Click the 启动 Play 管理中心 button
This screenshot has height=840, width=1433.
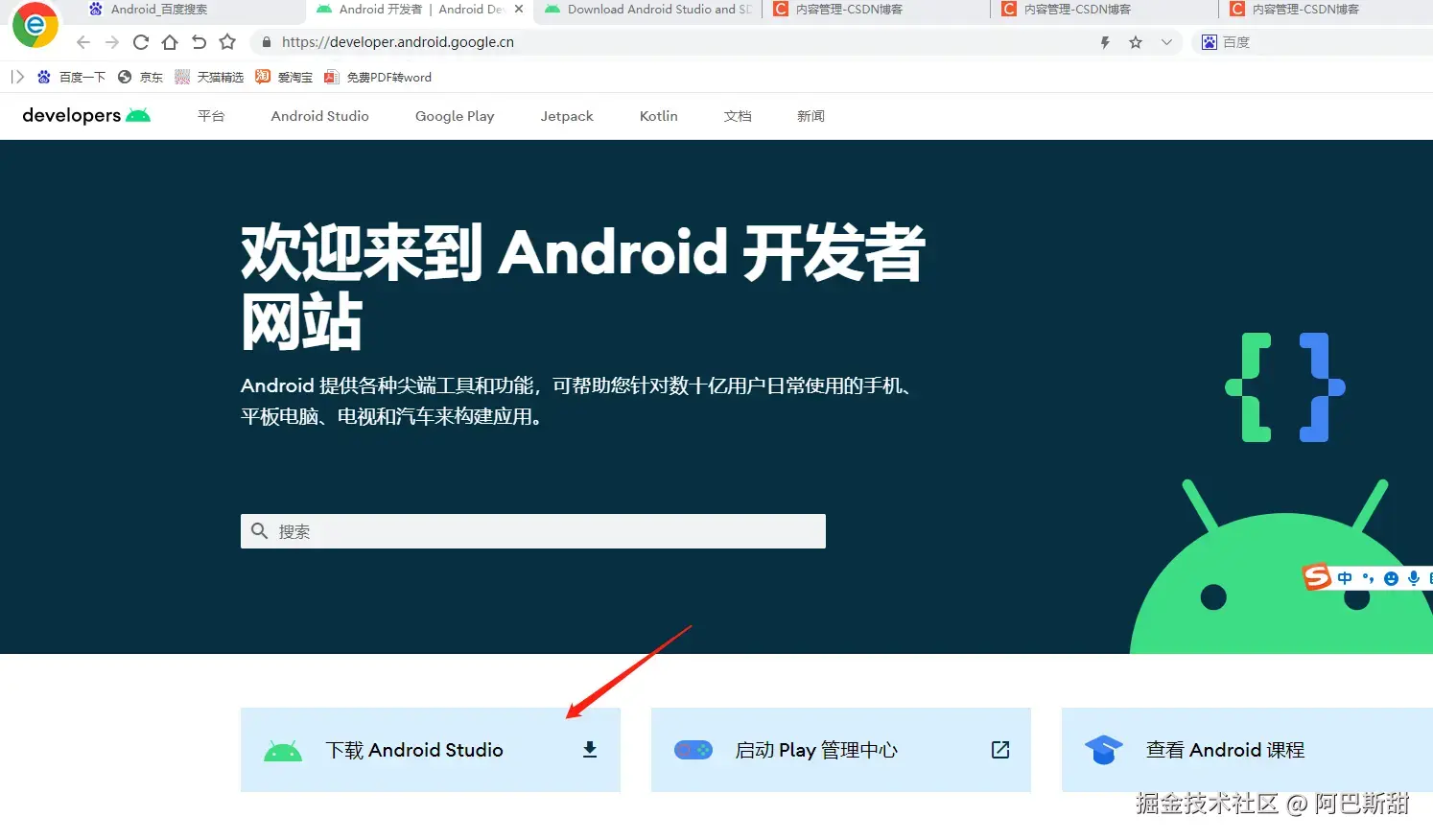pyautogui.click(x=840, y=750)
